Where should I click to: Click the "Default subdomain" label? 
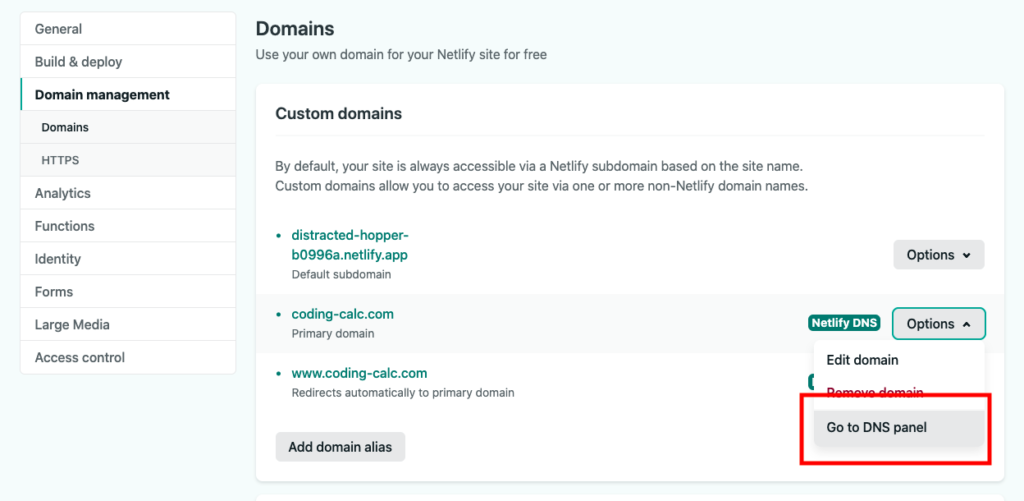coord(341,274)
